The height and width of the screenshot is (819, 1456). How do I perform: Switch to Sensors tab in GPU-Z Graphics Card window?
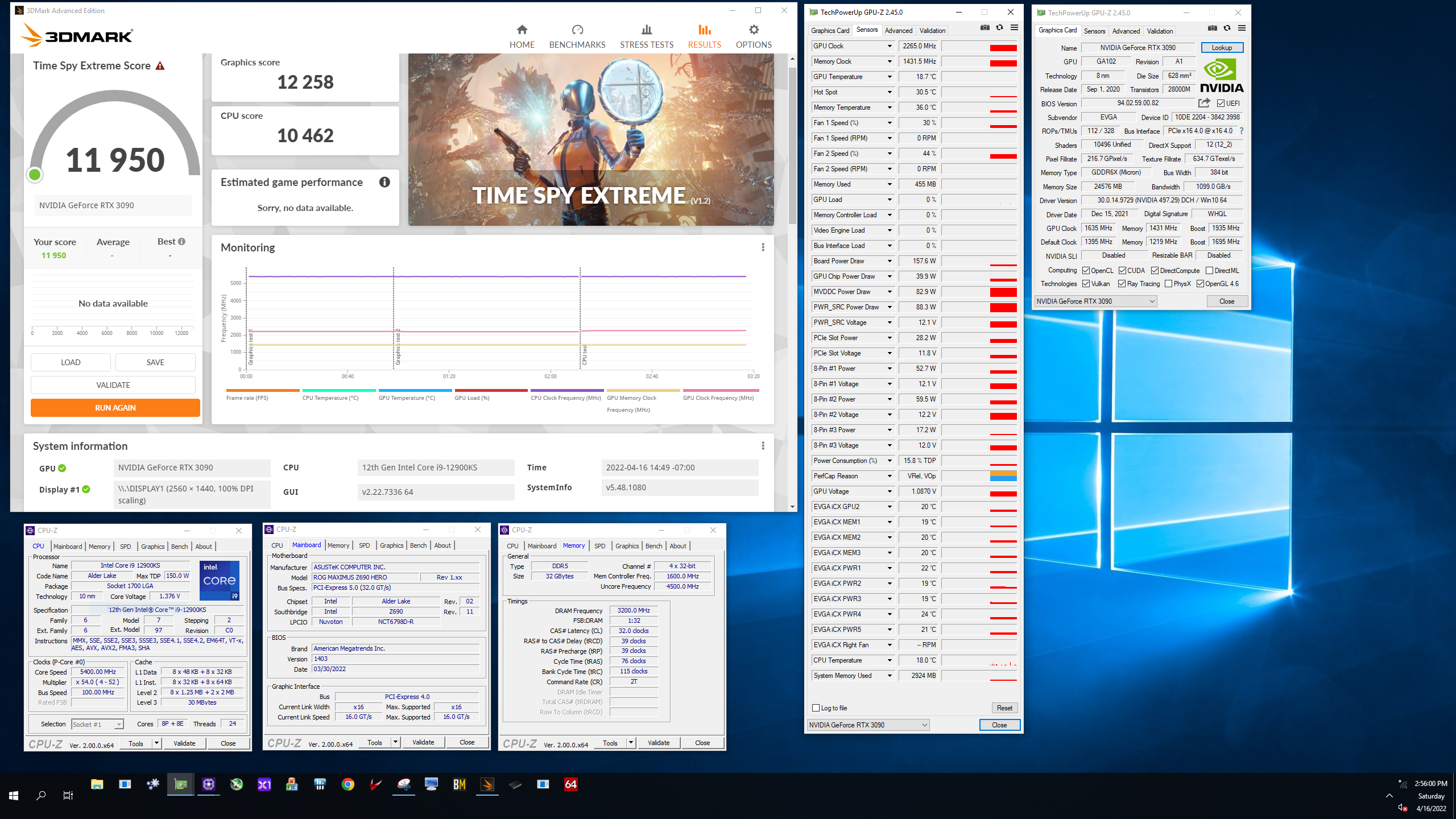(1094, 31)
